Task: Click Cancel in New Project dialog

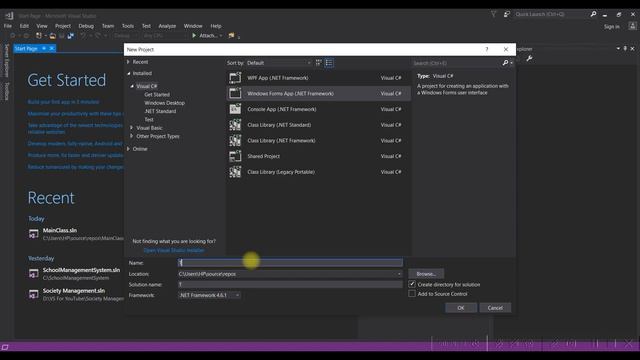Action: coord(495,308)
